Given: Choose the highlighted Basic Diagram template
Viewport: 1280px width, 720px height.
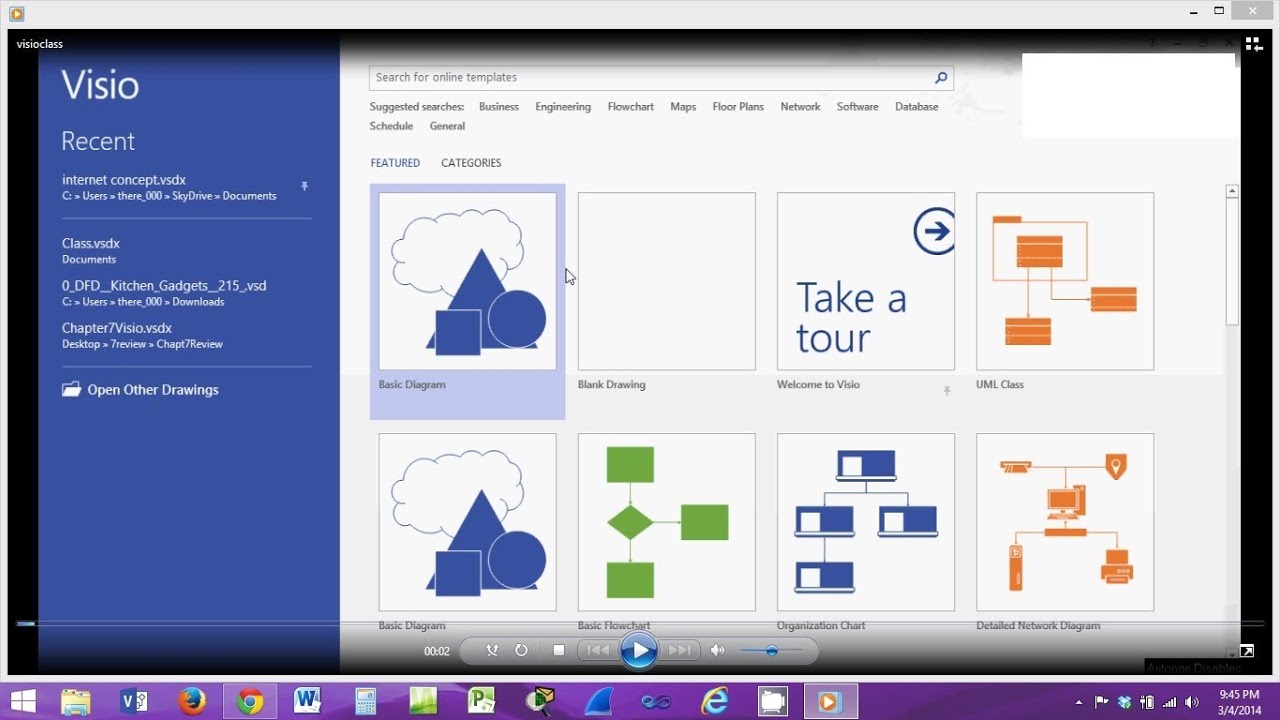Looking at the screenshot, I should 467,300.
